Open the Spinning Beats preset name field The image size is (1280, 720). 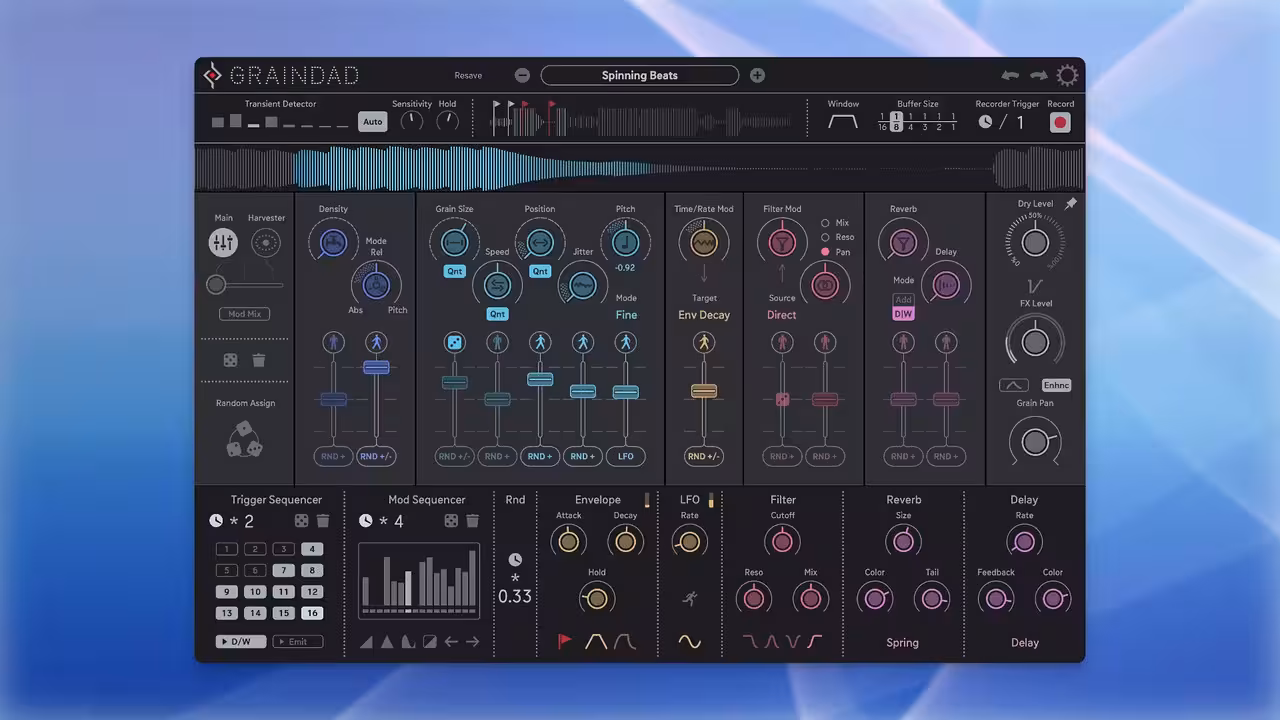click(640, 75)
